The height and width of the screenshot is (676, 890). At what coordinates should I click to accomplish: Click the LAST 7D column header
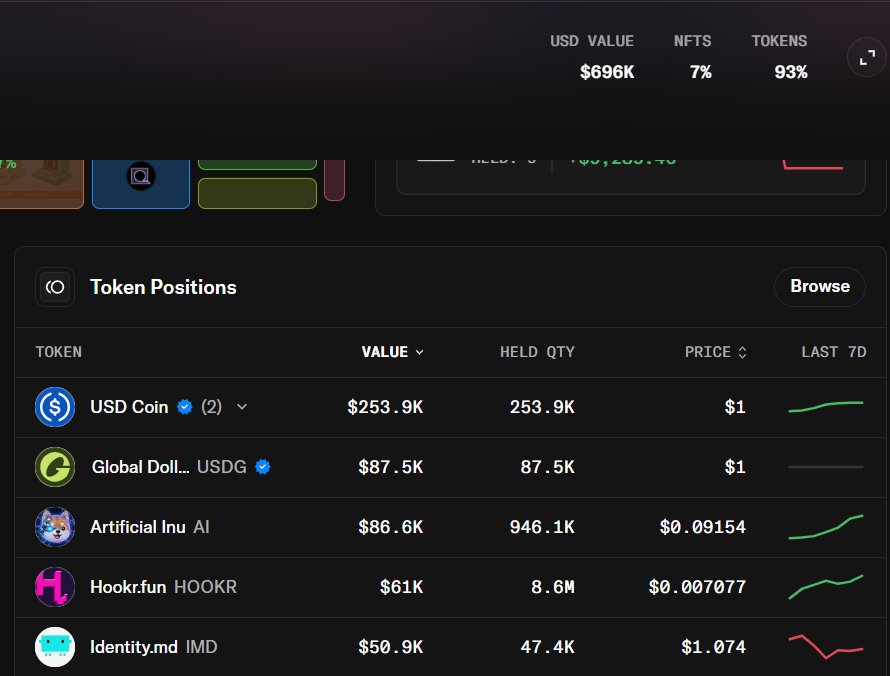point(834,352)
